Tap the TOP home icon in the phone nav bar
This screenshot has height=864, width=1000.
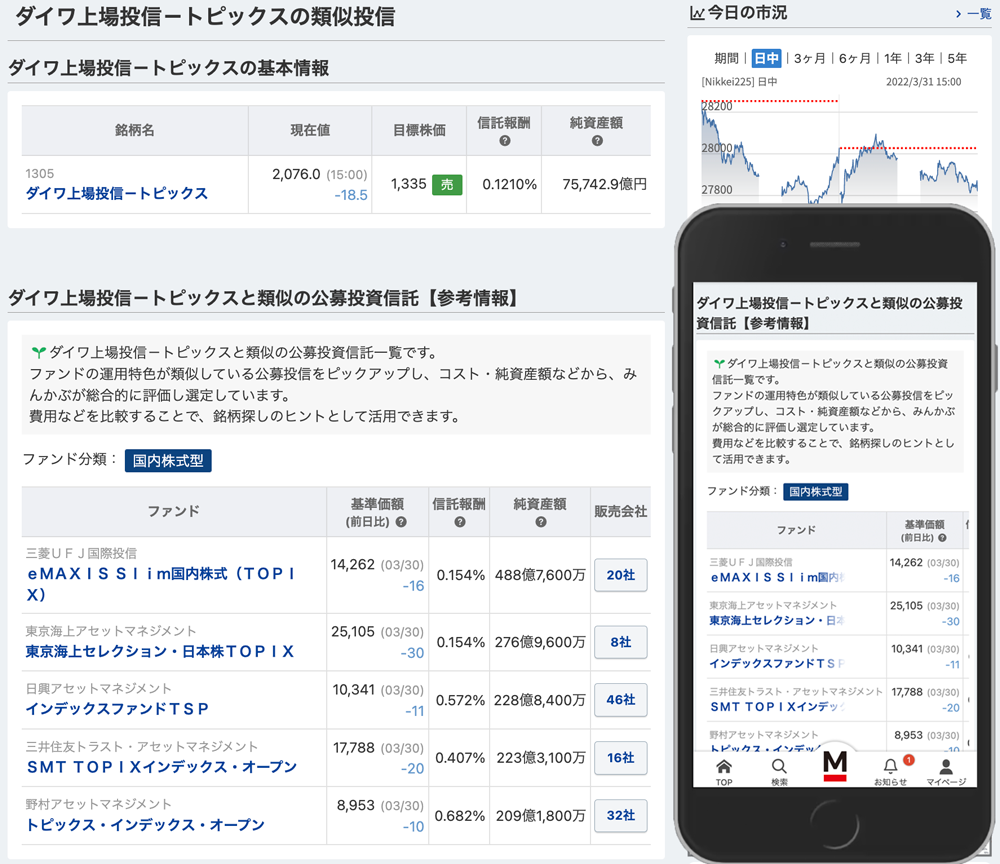point(724,766)
